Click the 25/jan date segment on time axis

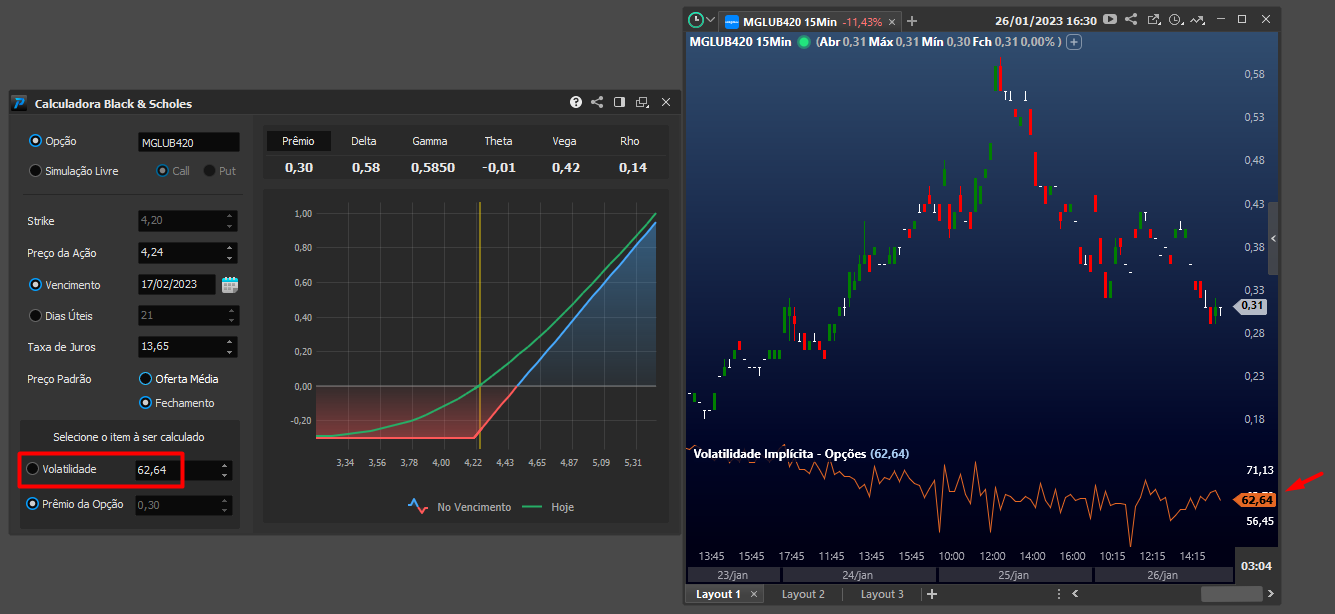1013,575
